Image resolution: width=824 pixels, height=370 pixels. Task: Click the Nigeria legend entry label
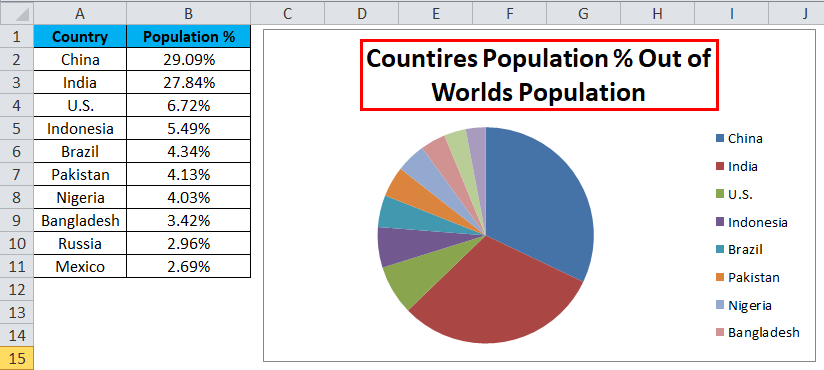click(x=750, y=305)
